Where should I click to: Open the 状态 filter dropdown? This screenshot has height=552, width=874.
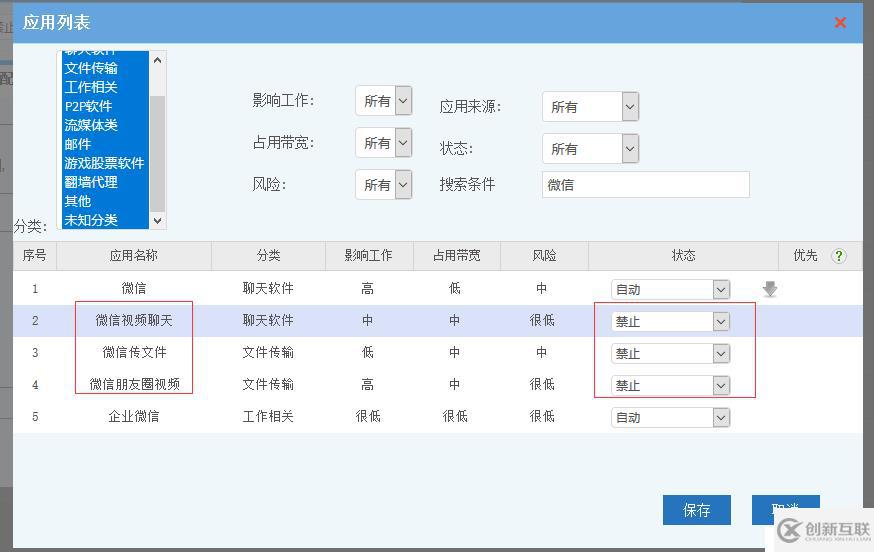590,149
